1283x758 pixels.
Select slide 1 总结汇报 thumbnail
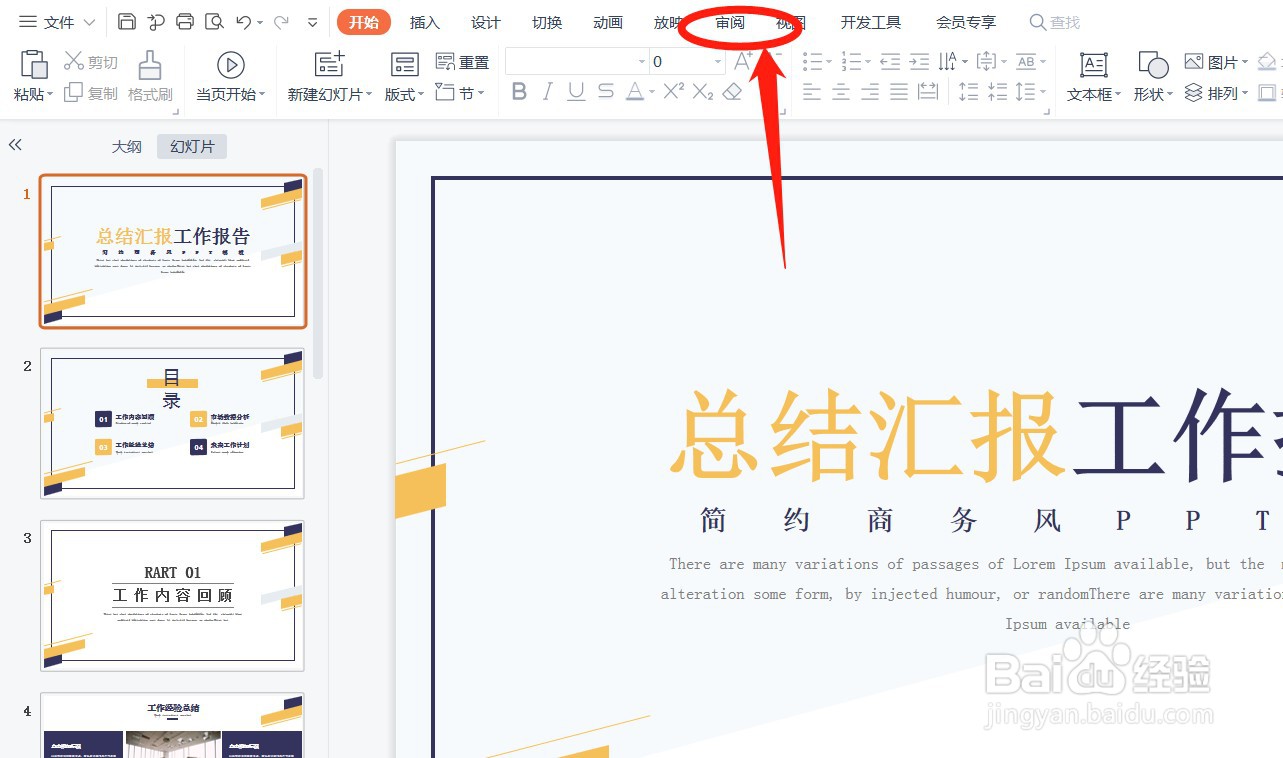(172, 251)
